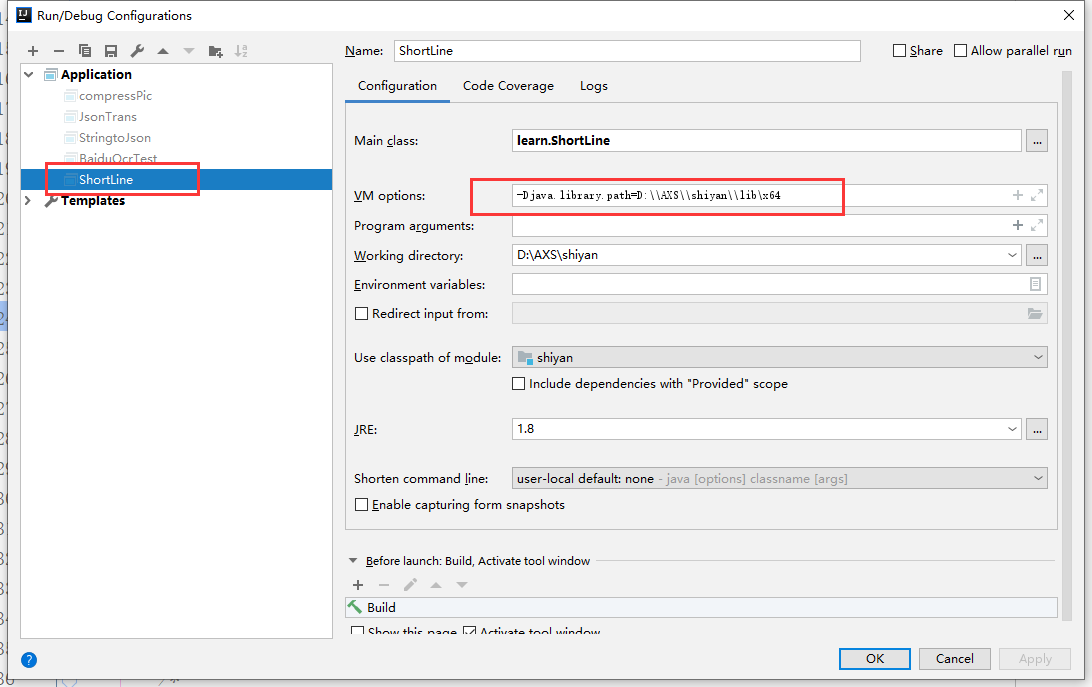Browse for a different Main class
1092x687 pixels.
click(x=1037, y=140)
